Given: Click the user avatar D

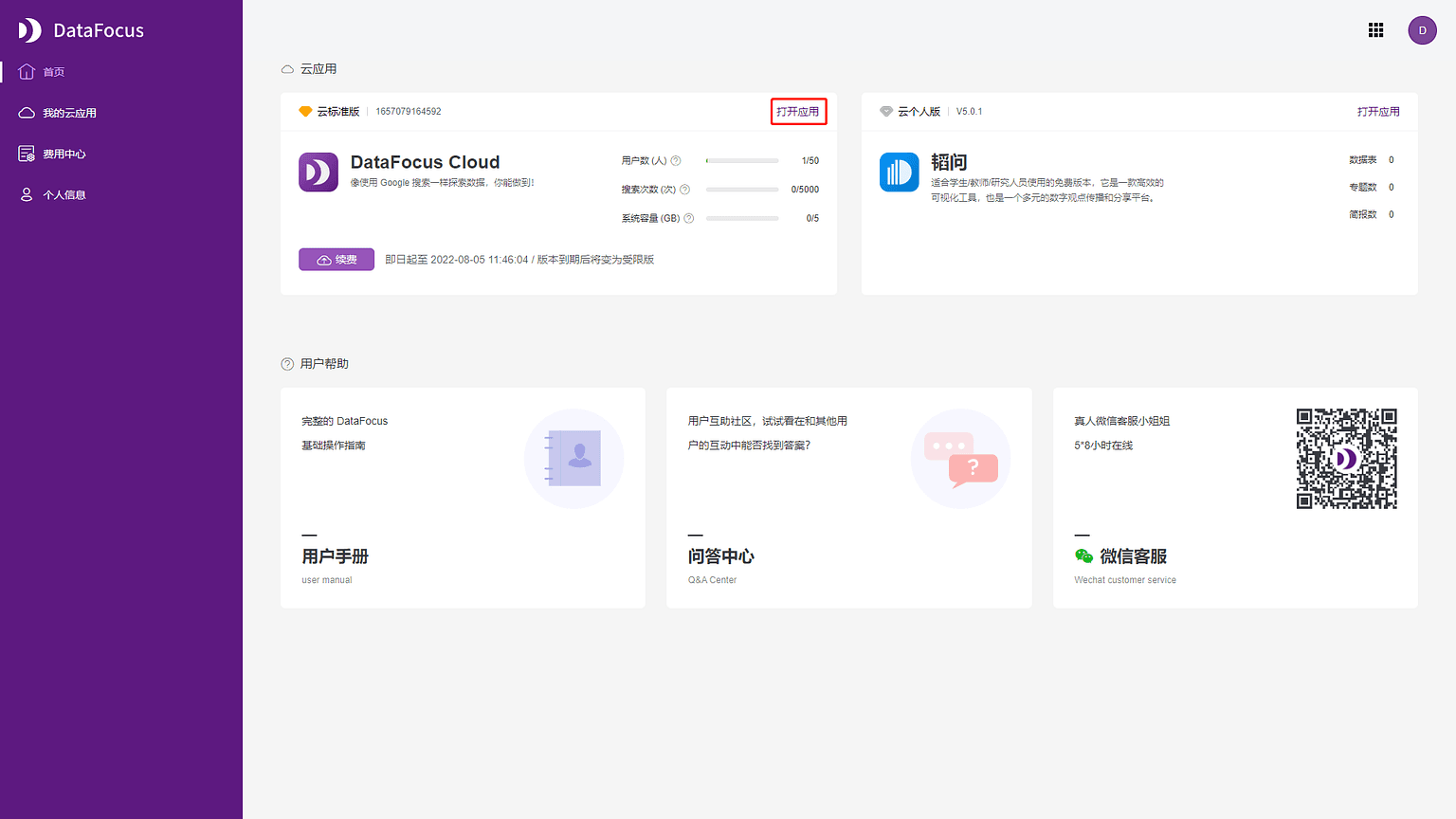Looking at the screenshot, I should point(1422,30).
